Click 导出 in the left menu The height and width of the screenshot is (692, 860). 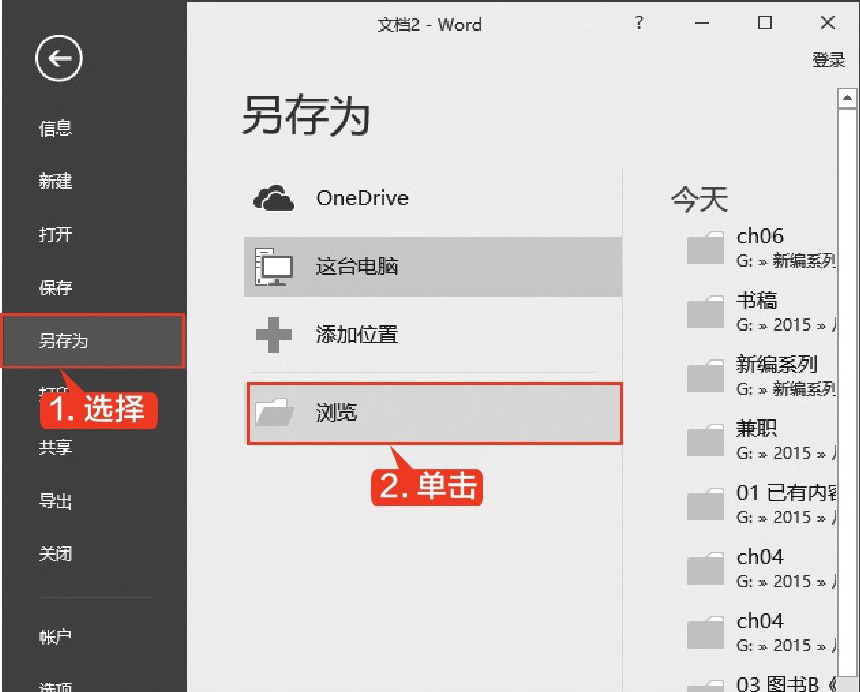tap(56, 501)
